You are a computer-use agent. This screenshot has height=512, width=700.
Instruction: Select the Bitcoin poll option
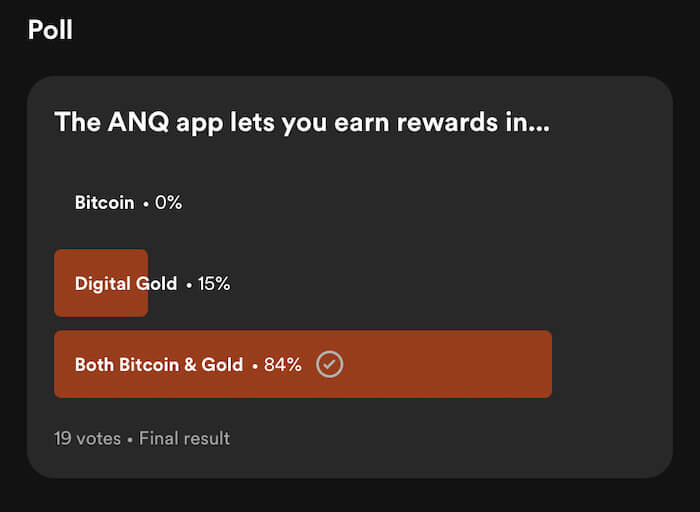[x=104, y=203]
